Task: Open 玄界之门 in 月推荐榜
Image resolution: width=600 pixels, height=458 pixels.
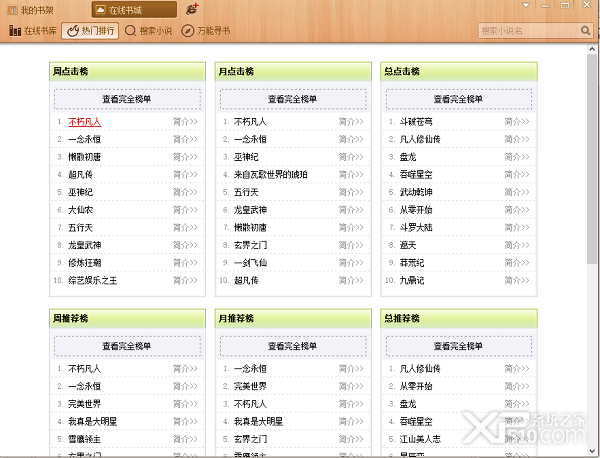Action: click(x=250, y=439)
